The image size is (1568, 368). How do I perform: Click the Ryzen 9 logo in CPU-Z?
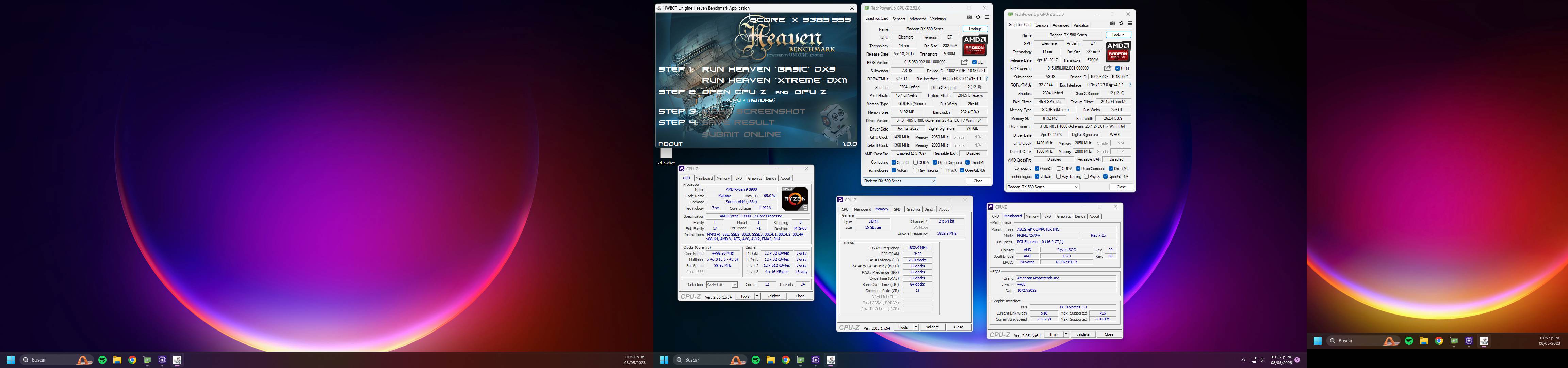tap(795, 199)
